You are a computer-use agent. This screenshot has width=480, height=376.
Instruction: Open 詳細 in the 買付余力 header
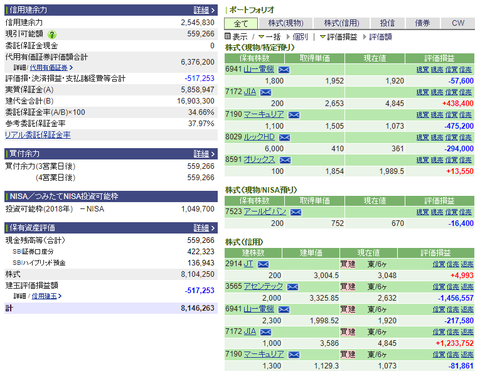(x=204, y=154)
